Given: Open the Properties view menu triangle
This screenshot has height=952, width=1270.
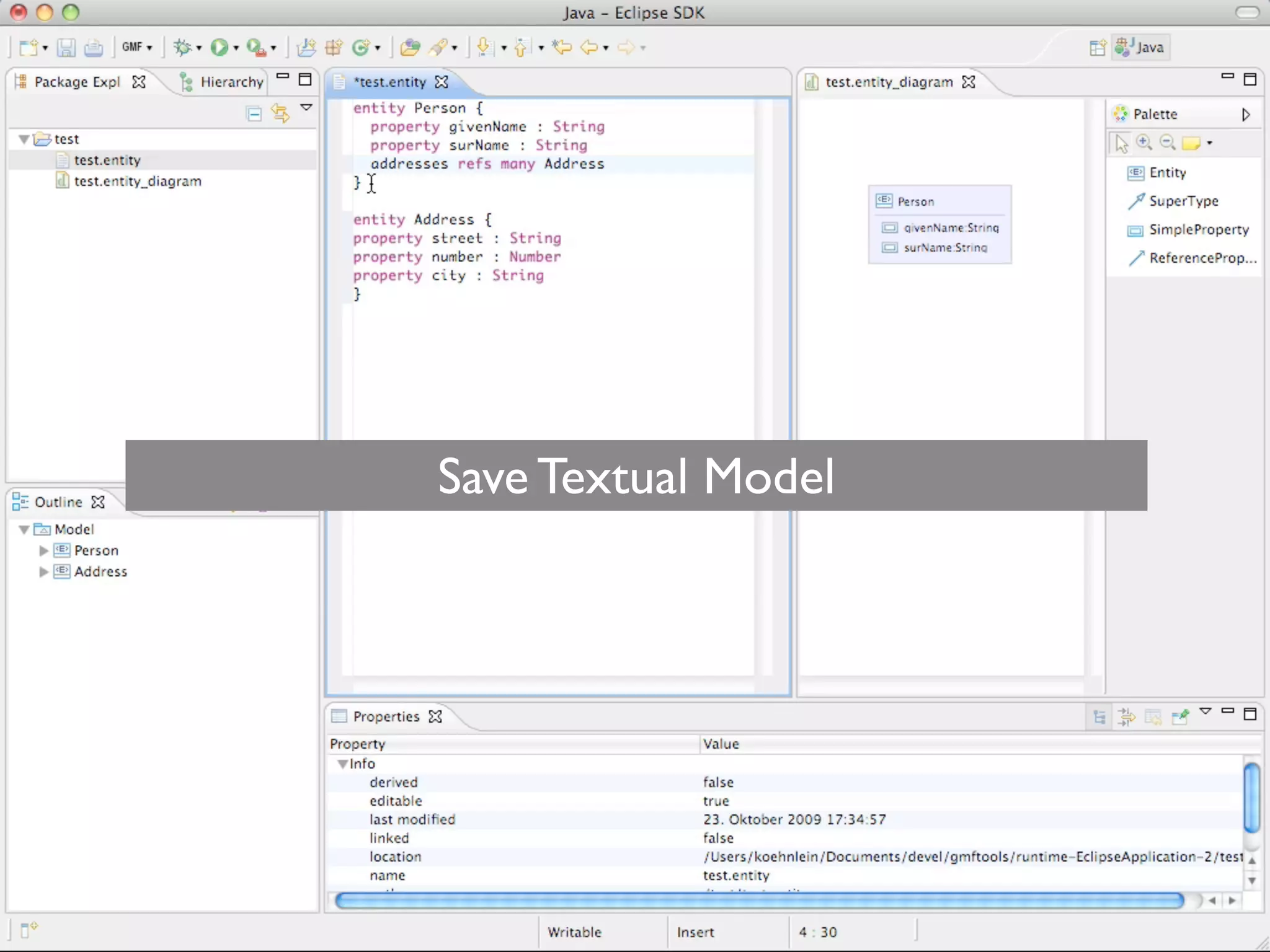Looking at the screenshot, I should click(1206, 711).
